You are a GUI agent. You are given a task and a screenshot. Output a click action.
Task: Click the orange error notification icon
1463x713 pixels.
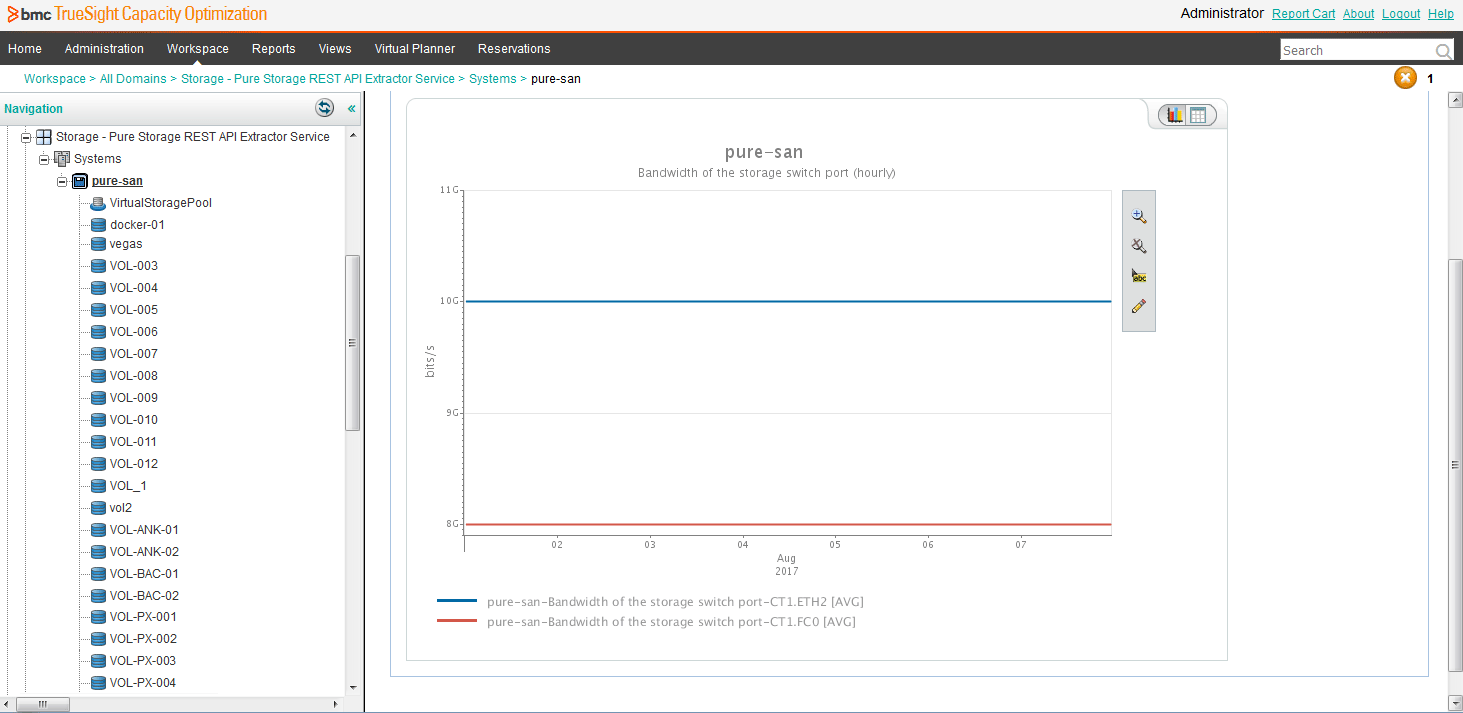[1405, 78]
